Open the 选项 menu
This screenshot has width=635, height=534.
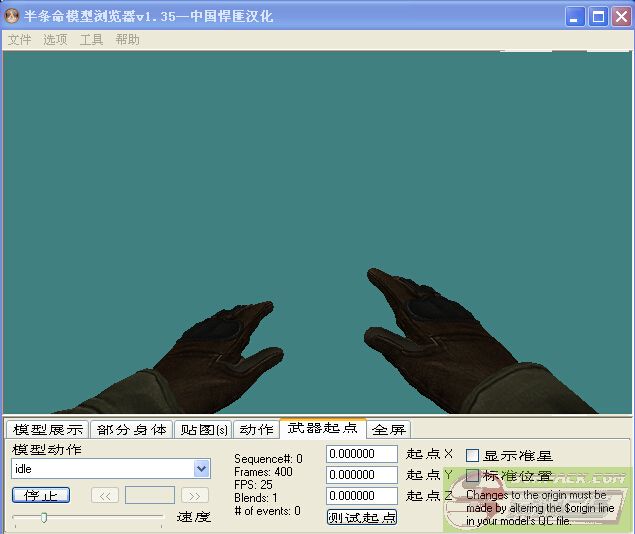[x=55, y=40]
